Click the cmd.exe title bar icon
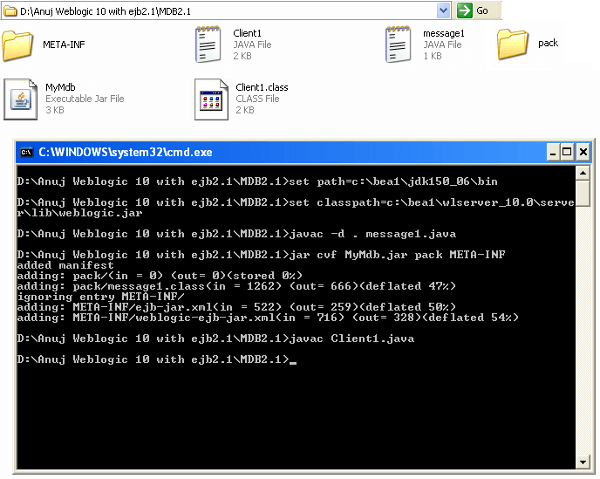This screenshot has width=600, height=479. point(27,152)
